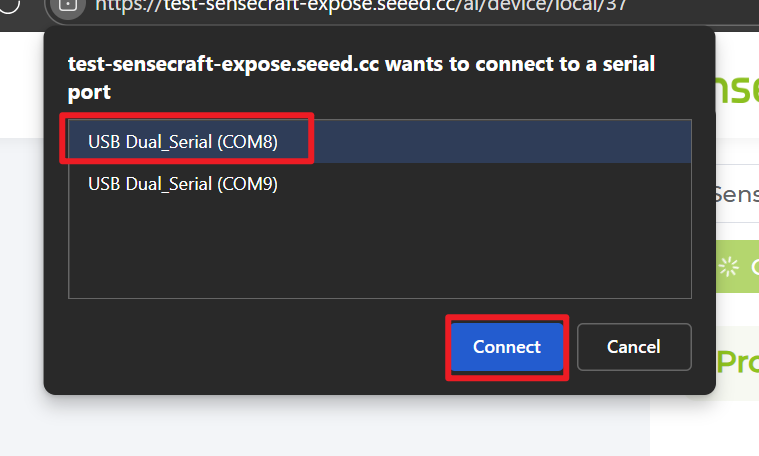The width and height of the screenshot is (759, 456).
Task: Select the USB Dual_Serial (COM8) port
Action: 182,142
